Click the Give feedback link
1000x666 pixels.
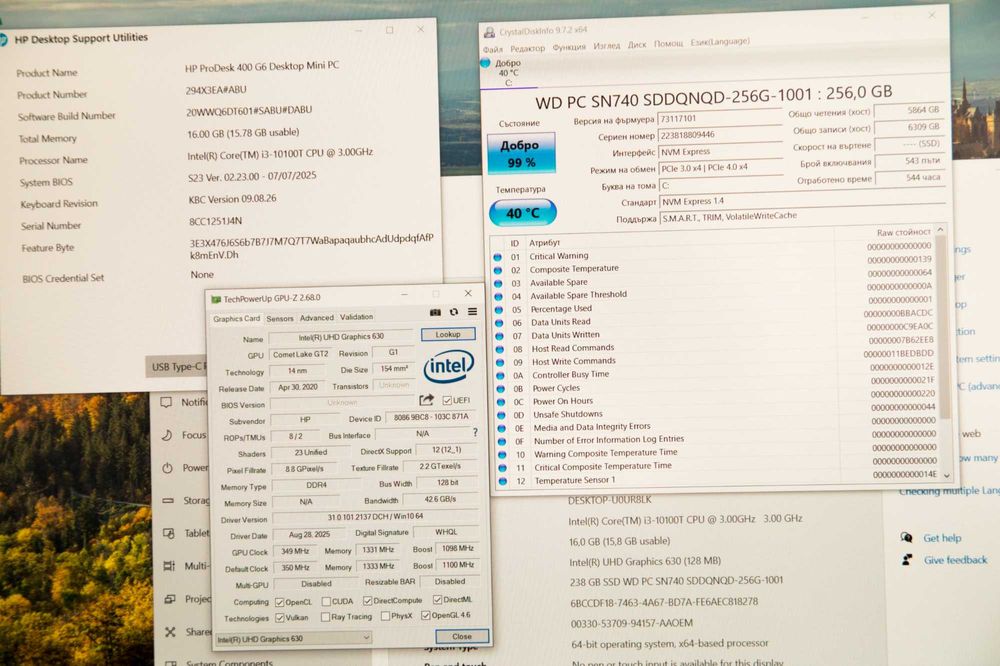click(x=955, y=560)
